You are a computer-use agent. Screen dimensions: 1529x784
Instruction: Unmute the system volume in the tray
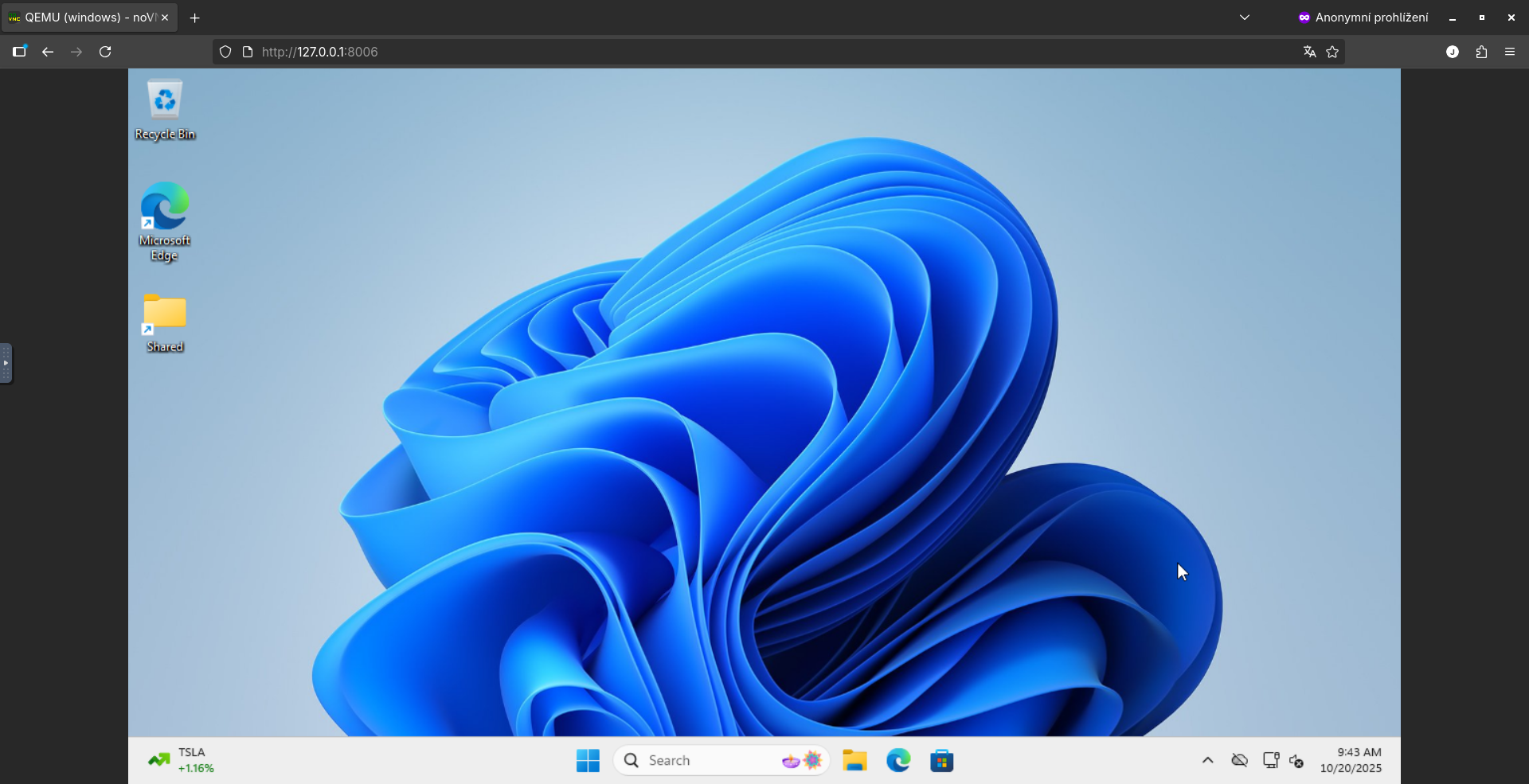pos(1297,761)
